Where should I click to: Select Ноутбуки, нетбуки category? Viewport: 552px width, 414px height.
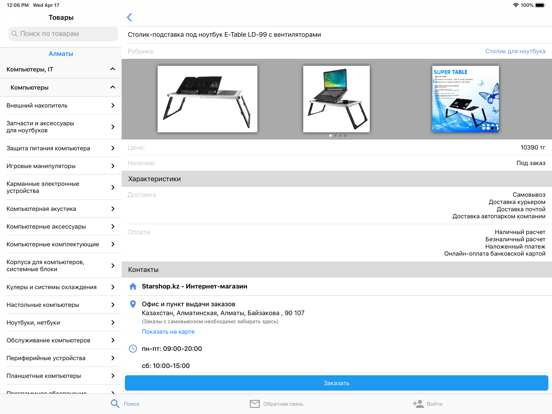click(61, 322)
